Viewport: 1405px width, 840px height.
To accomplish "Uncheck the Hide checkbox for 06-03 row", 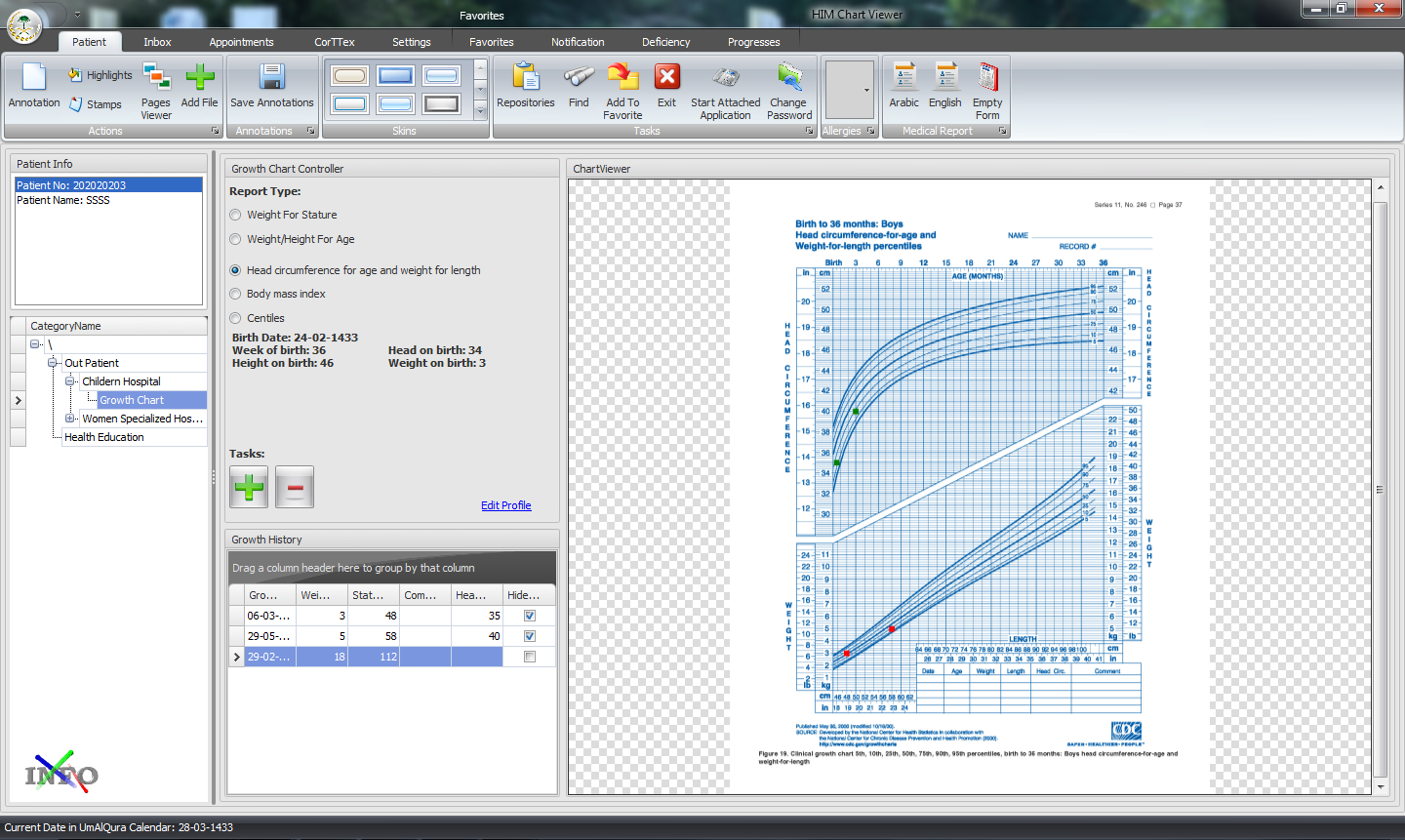I will [530, 616].
